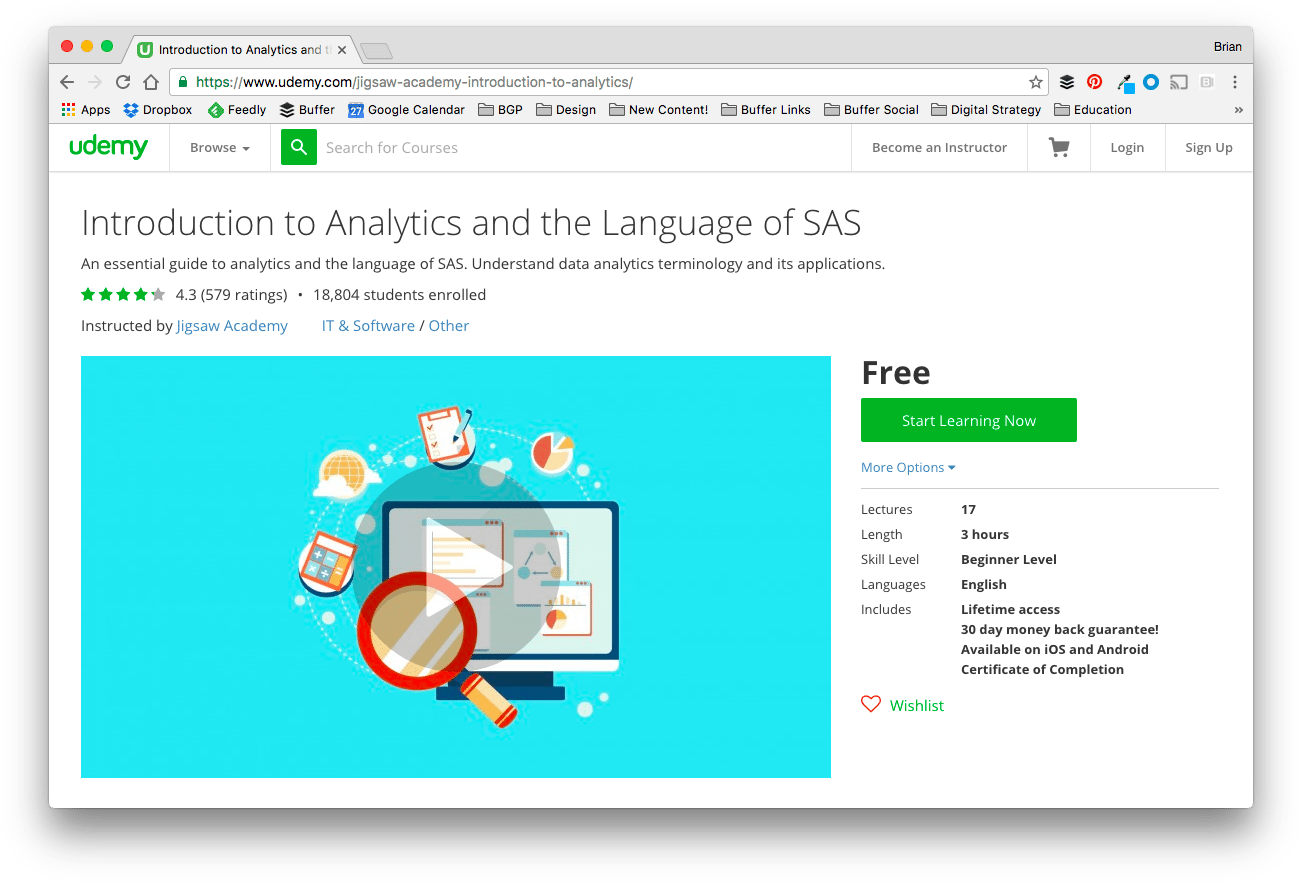Screen dimensions: 1301x882
Task: Show more bookmarks overflow chevron
Action: (1239, 110)
